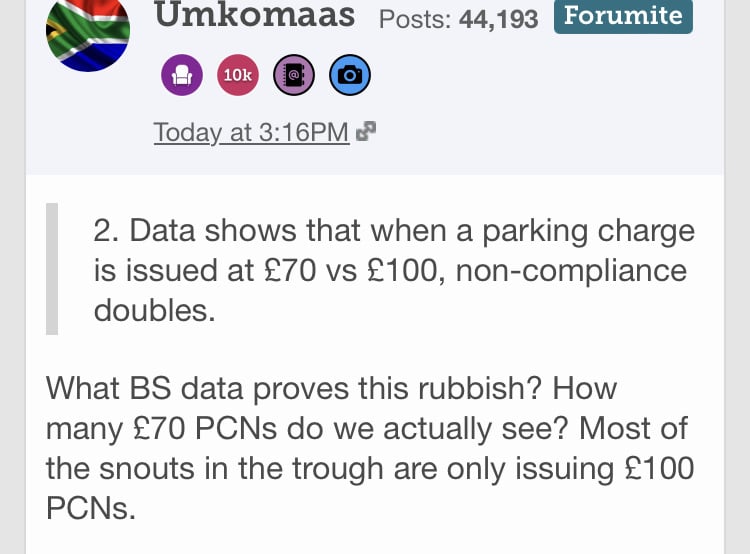Click the Forumite rank badge
Viewport: 750px width, 554px height.
[622, 16]
